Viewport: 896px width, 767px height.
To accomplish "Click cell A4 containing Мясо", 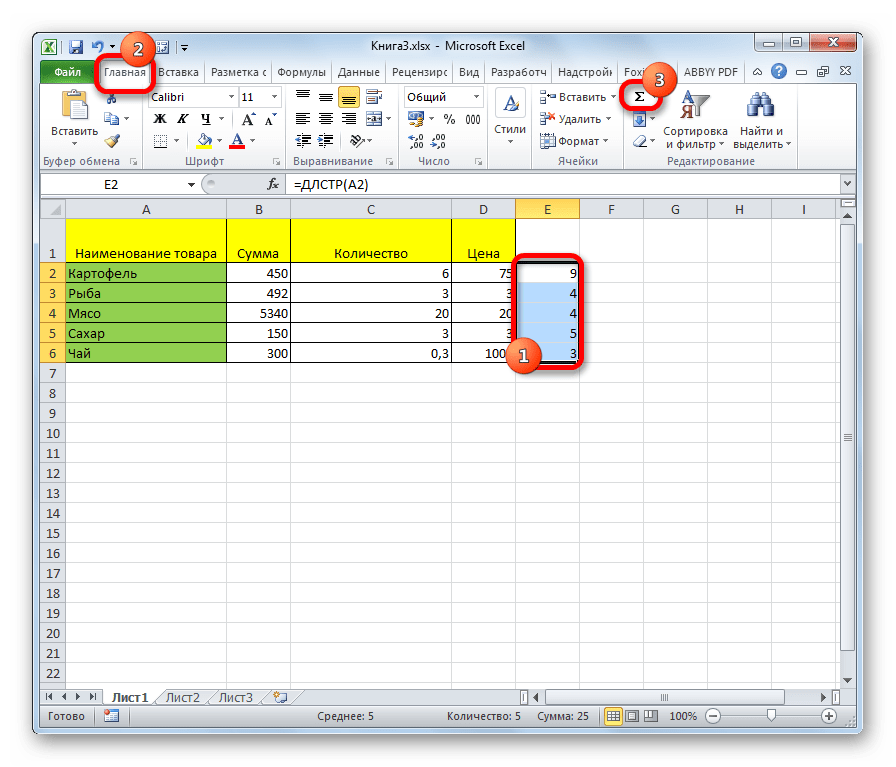I will [x=146, y=313].
